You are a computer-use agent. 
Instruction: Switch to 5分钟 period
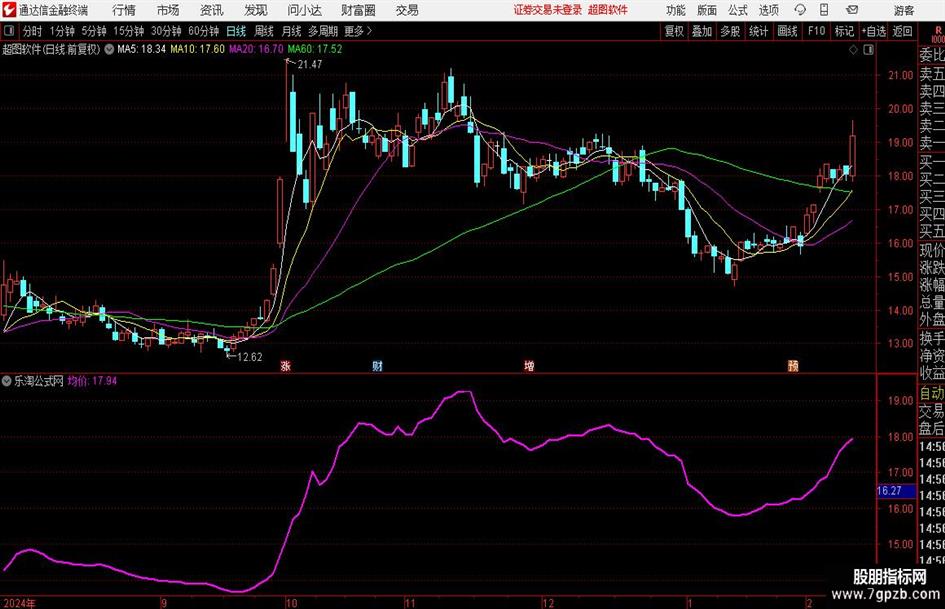[x=94, y=31]
